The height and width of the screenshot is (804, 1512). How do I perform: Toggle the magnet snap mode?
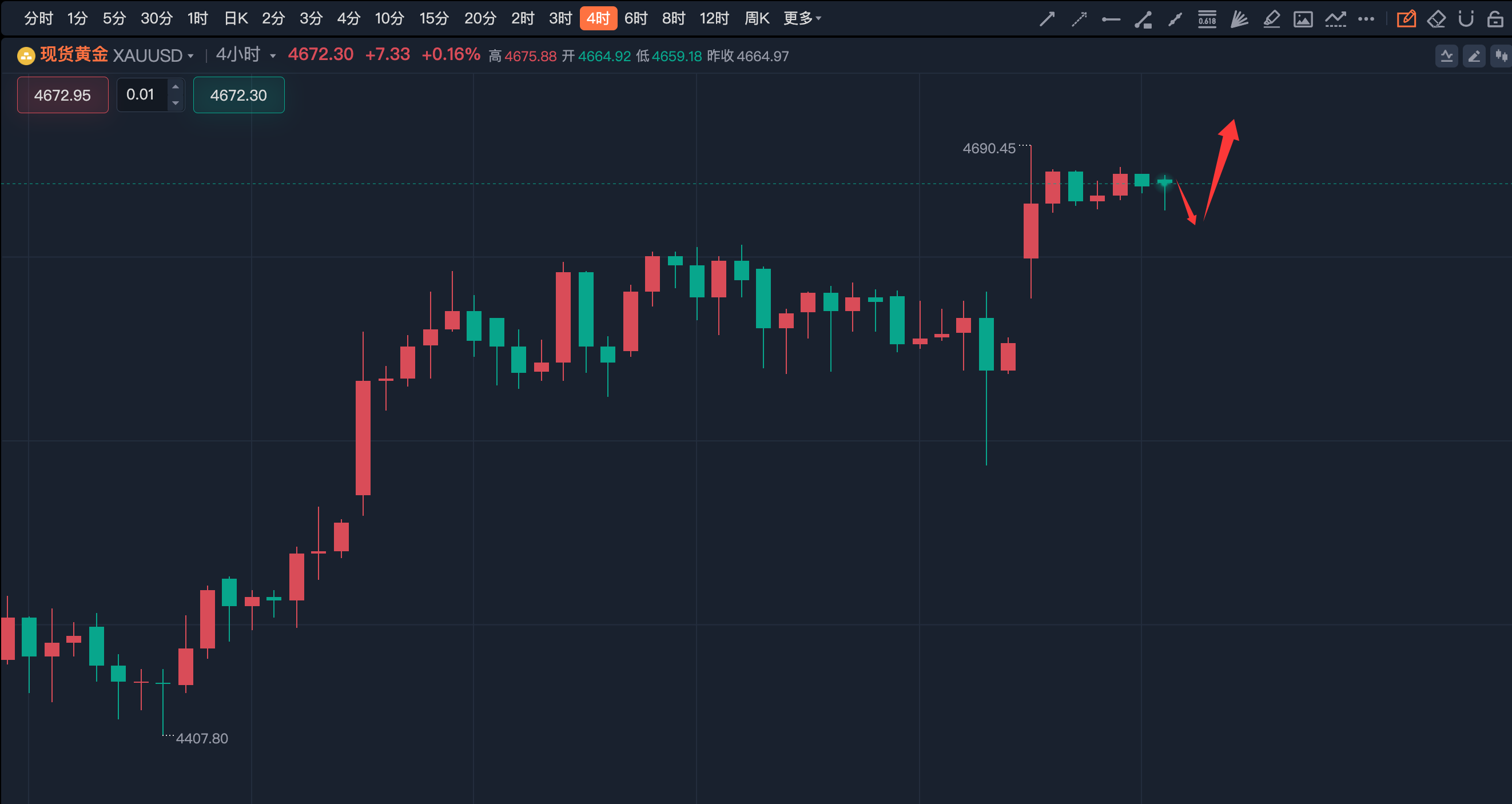pos(1466,19)
